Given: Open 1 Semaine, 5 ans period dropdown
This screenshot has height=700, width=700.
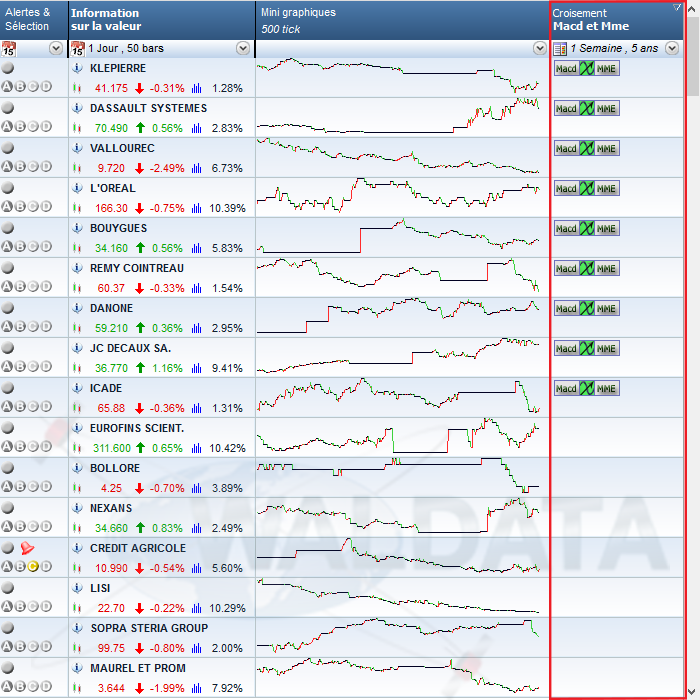Looking at the screenshot, I should tap(672, 48).
